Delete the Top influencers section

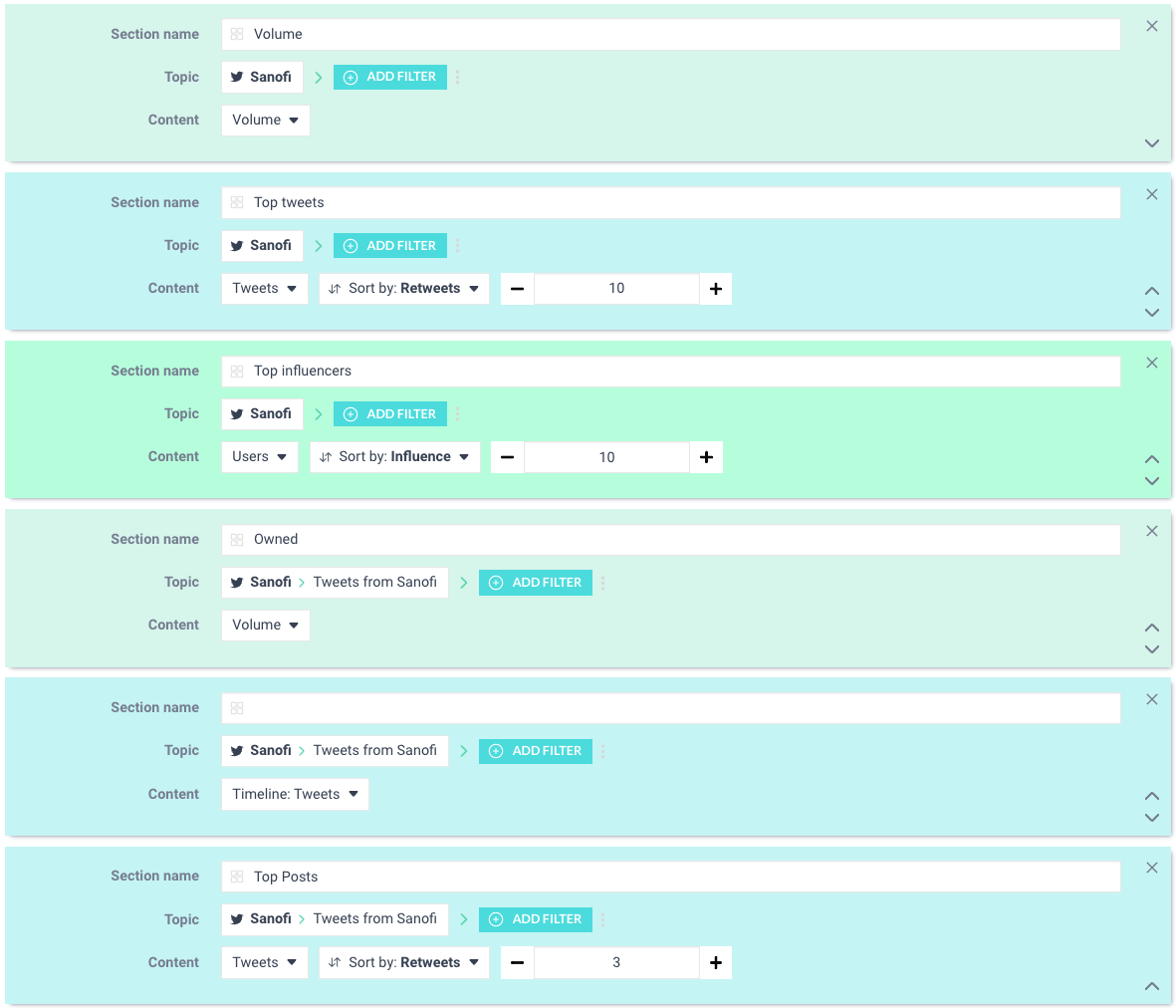tap(1151, 364)
